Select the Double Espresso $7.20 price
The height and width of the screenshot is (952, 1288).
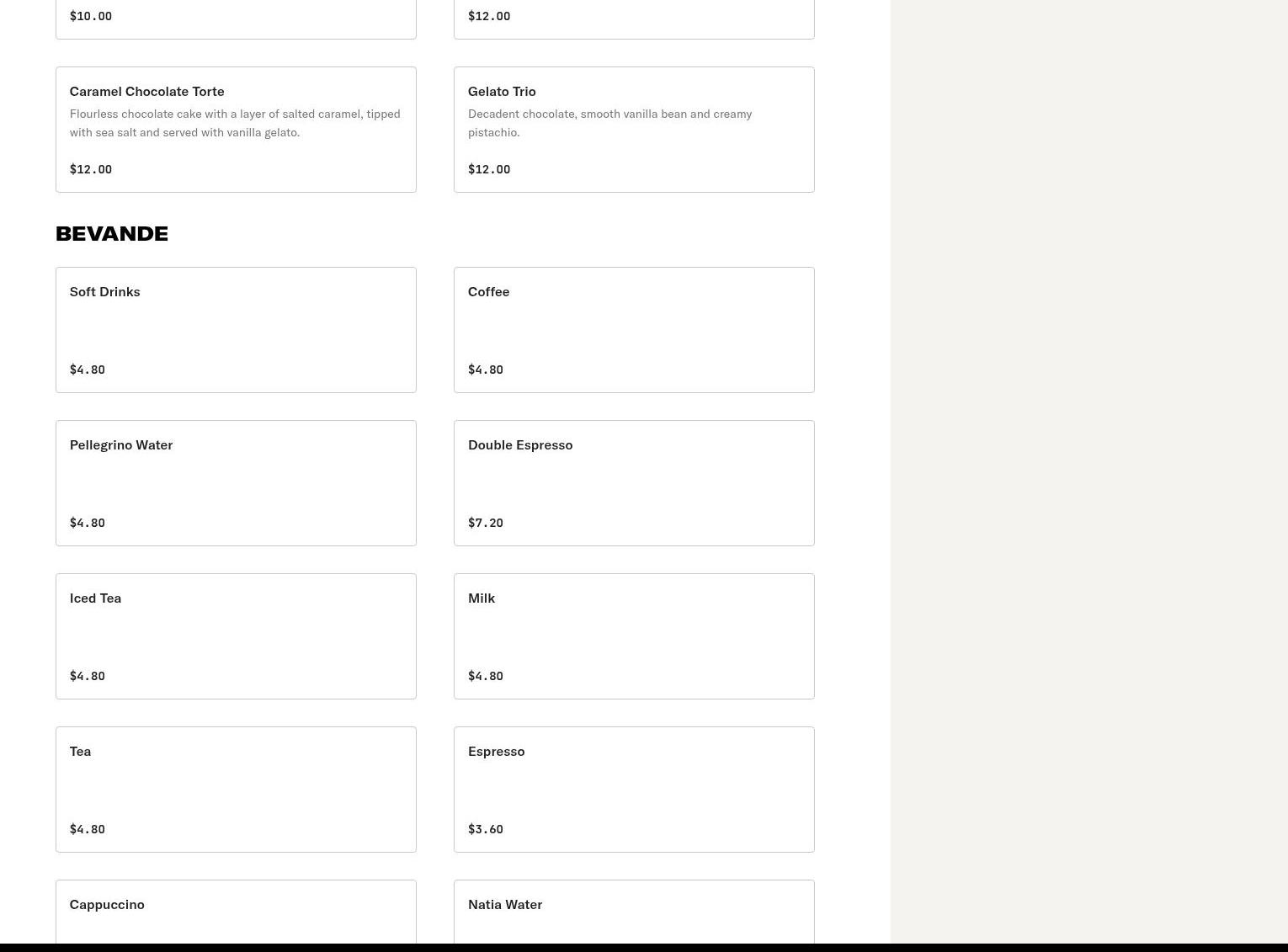[x=486, y=523]
